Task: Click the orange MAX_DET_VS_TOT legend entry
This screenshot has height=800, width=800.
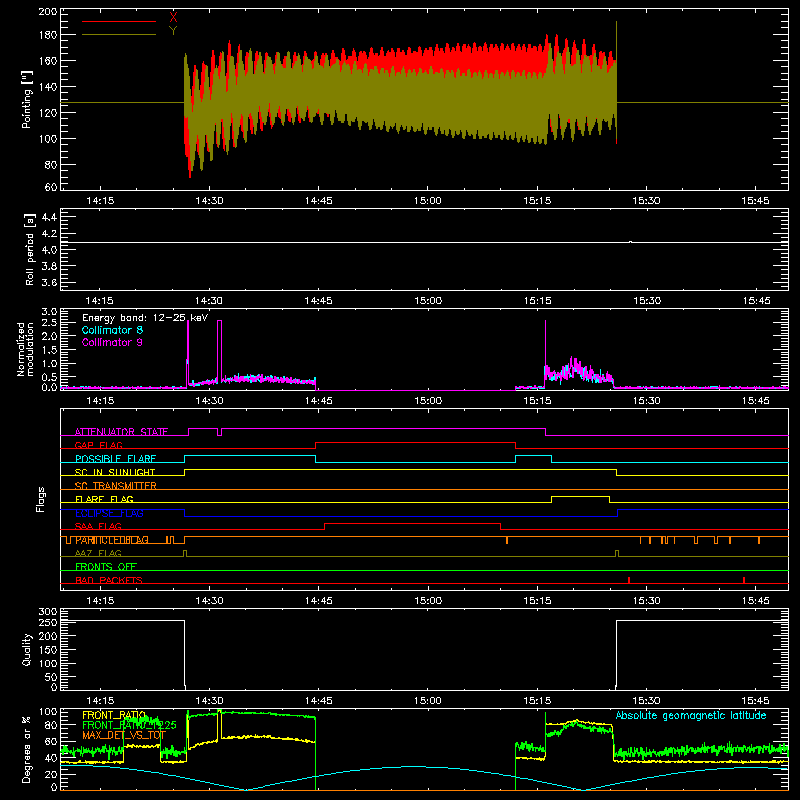Action: 124,735
